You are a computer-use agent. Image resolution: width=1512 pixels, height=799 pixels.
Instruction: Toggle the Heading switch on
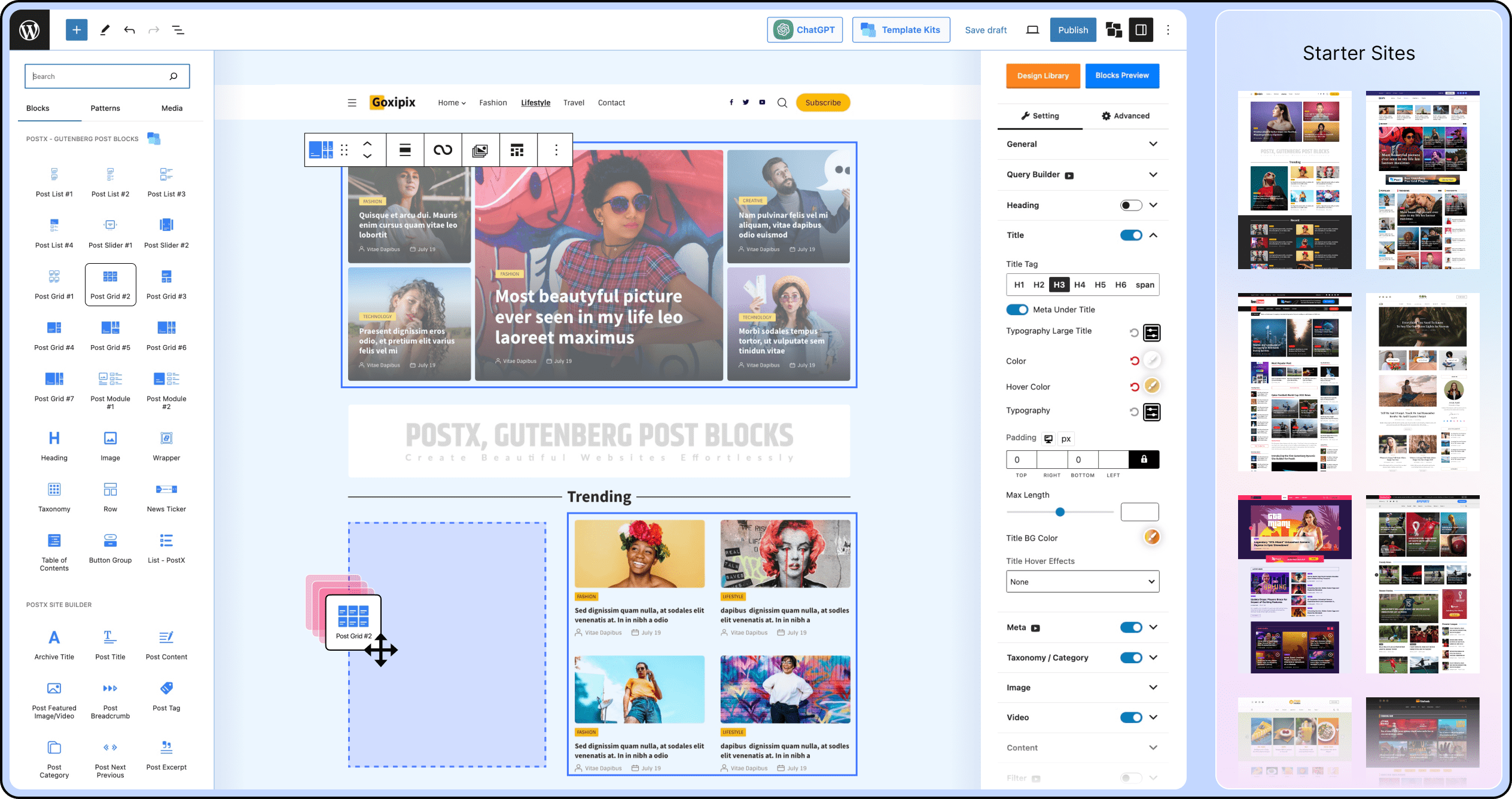(1130, 205)
